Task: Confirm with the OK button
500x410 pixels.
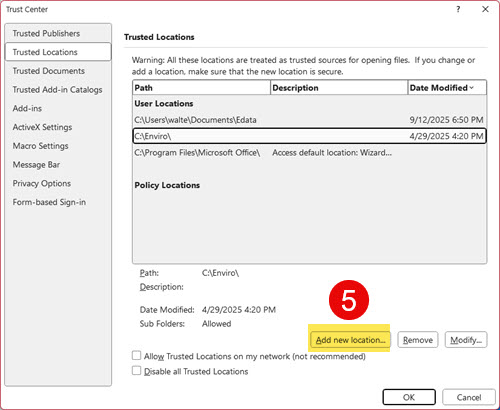Action: point(409,397)
